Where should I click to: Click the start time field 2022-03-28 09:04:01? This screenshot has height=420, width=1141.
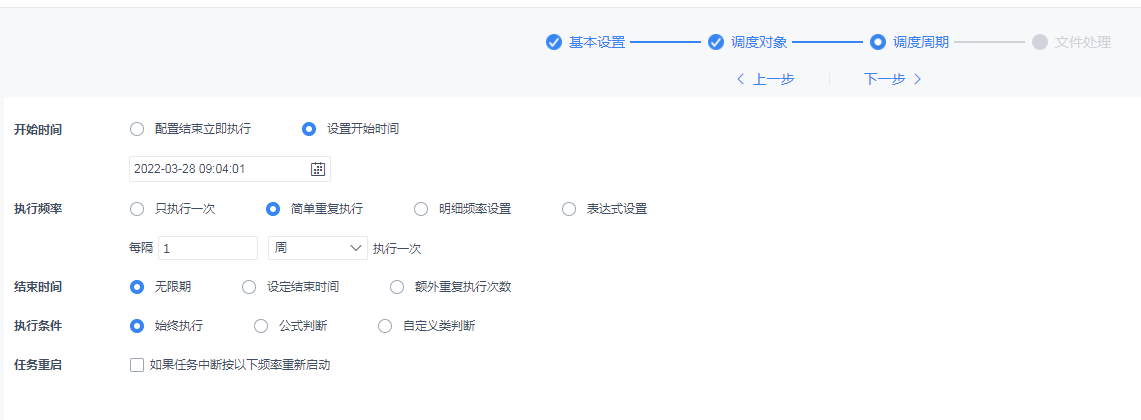click(230, 169)
